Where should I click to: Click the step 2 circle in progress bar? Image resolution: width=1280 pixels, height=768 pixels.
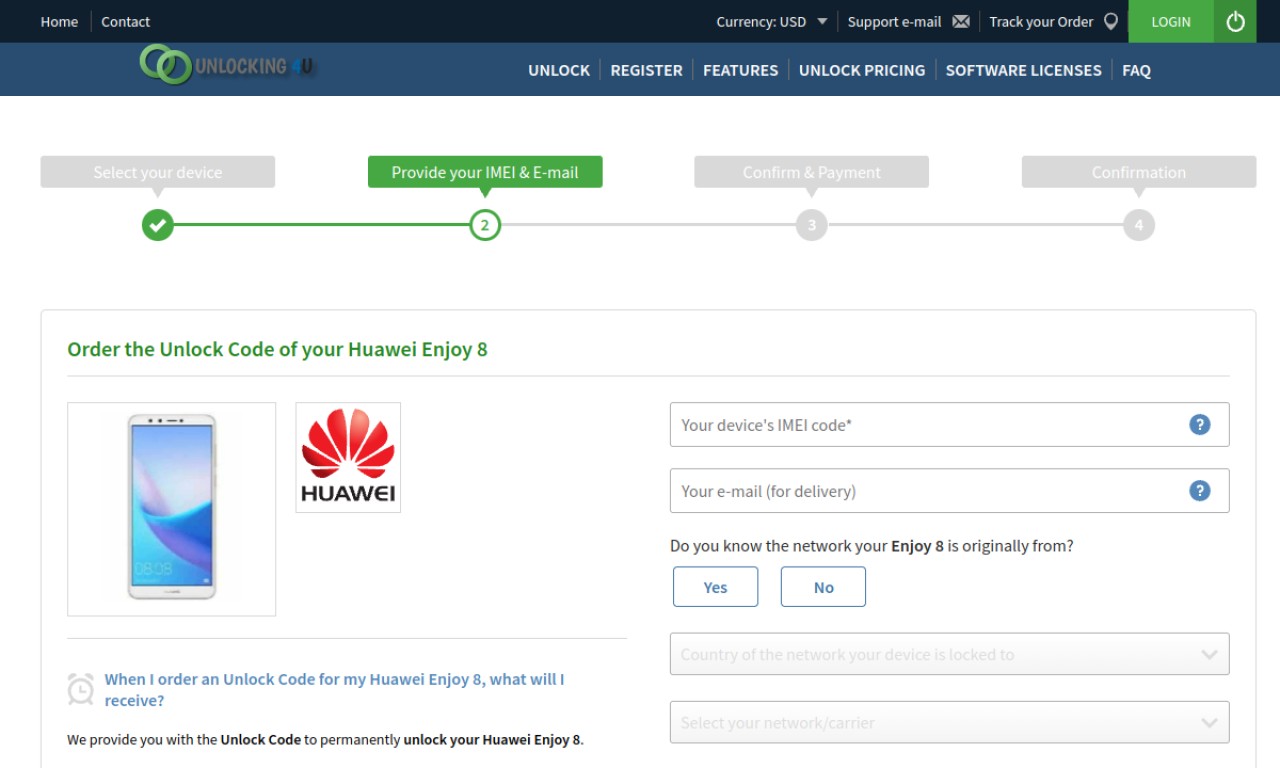pyautogui.click(x=485, y=225)
